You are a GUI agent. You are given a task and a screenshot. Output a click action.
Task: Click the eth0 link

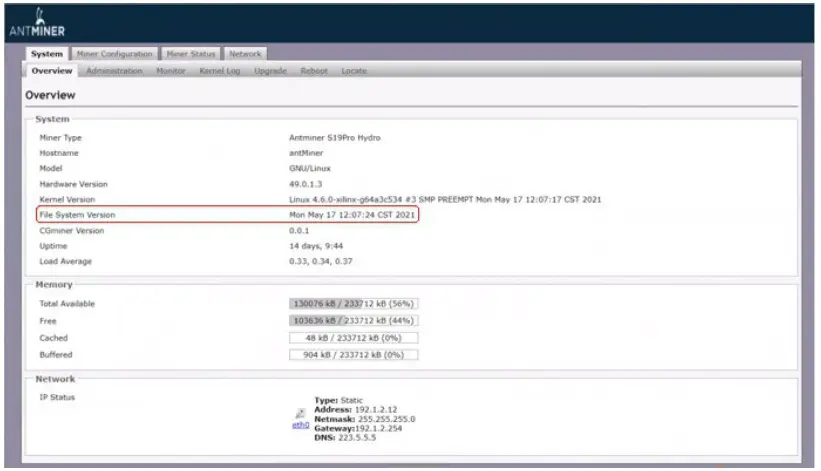[301, 425]
